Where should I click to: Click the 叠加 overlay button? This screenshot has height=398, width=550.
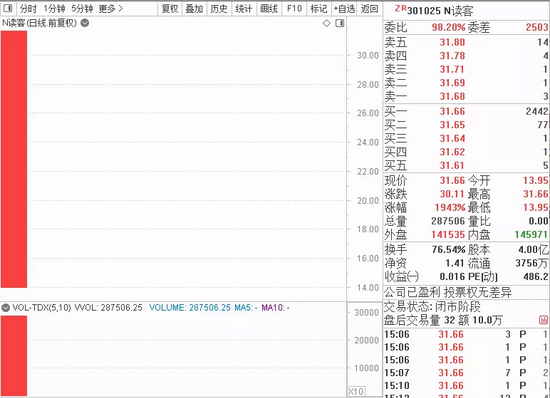(194, 8)
